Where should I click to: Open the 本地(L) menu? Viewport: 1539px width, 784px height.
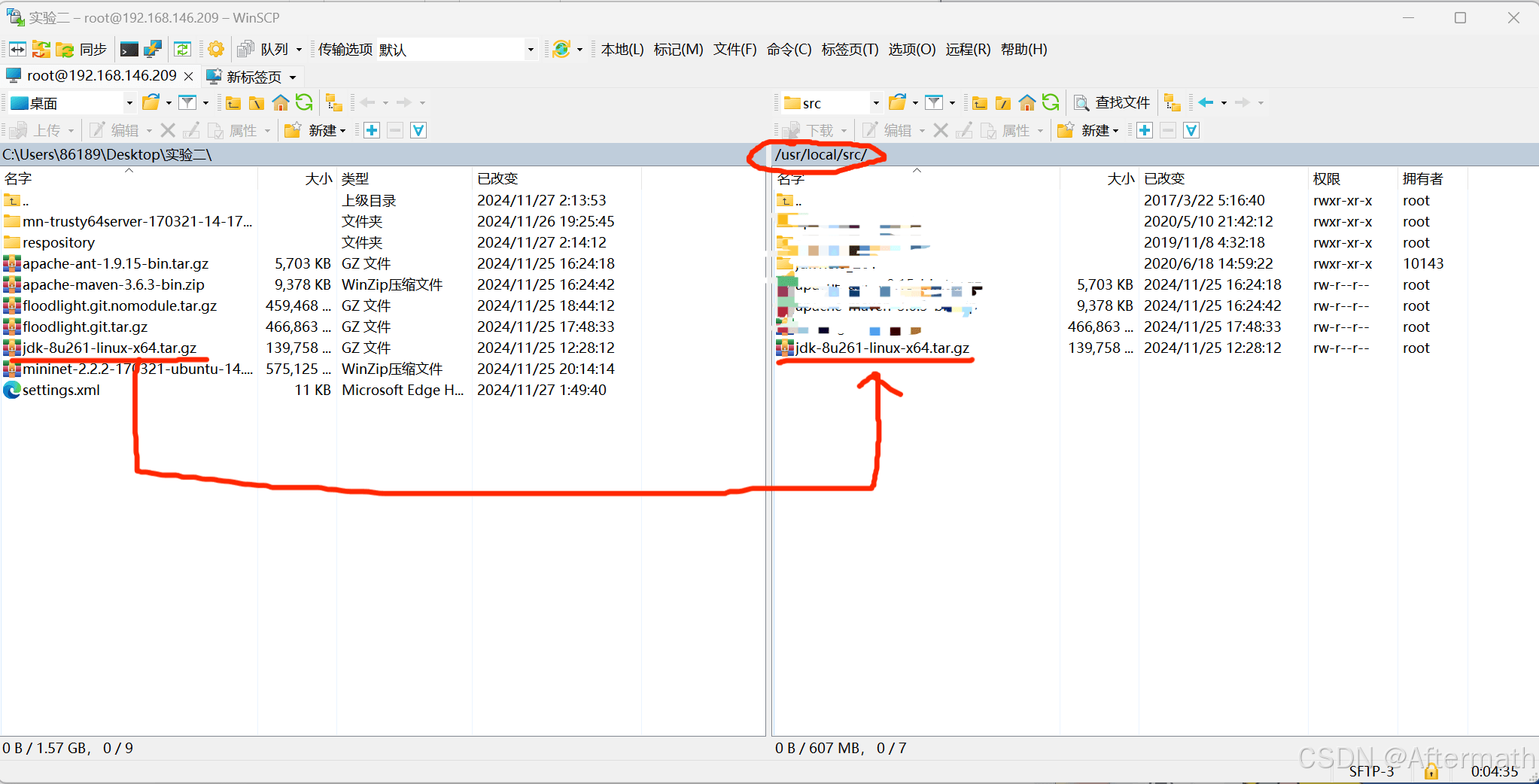pyautogui.click(x=622, y=50)
